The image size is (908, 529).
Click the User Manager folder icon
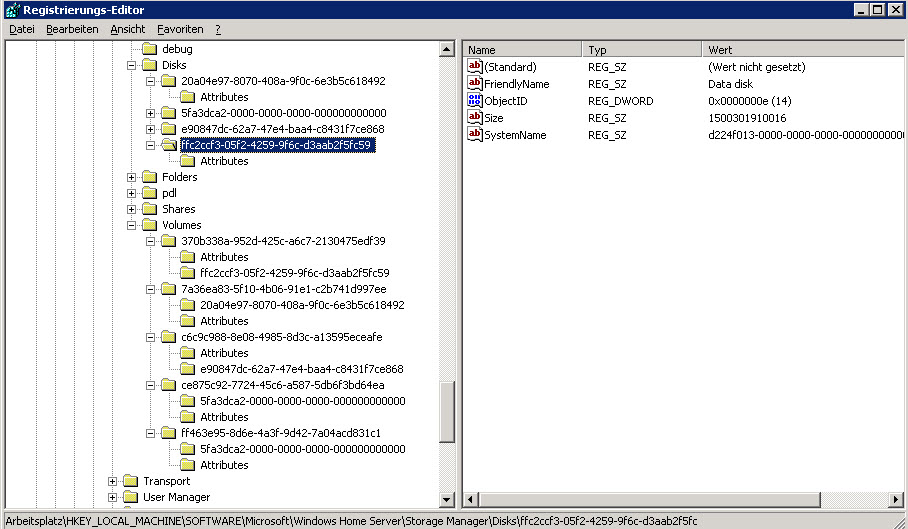pyautogui.click(x=130, y=497)
